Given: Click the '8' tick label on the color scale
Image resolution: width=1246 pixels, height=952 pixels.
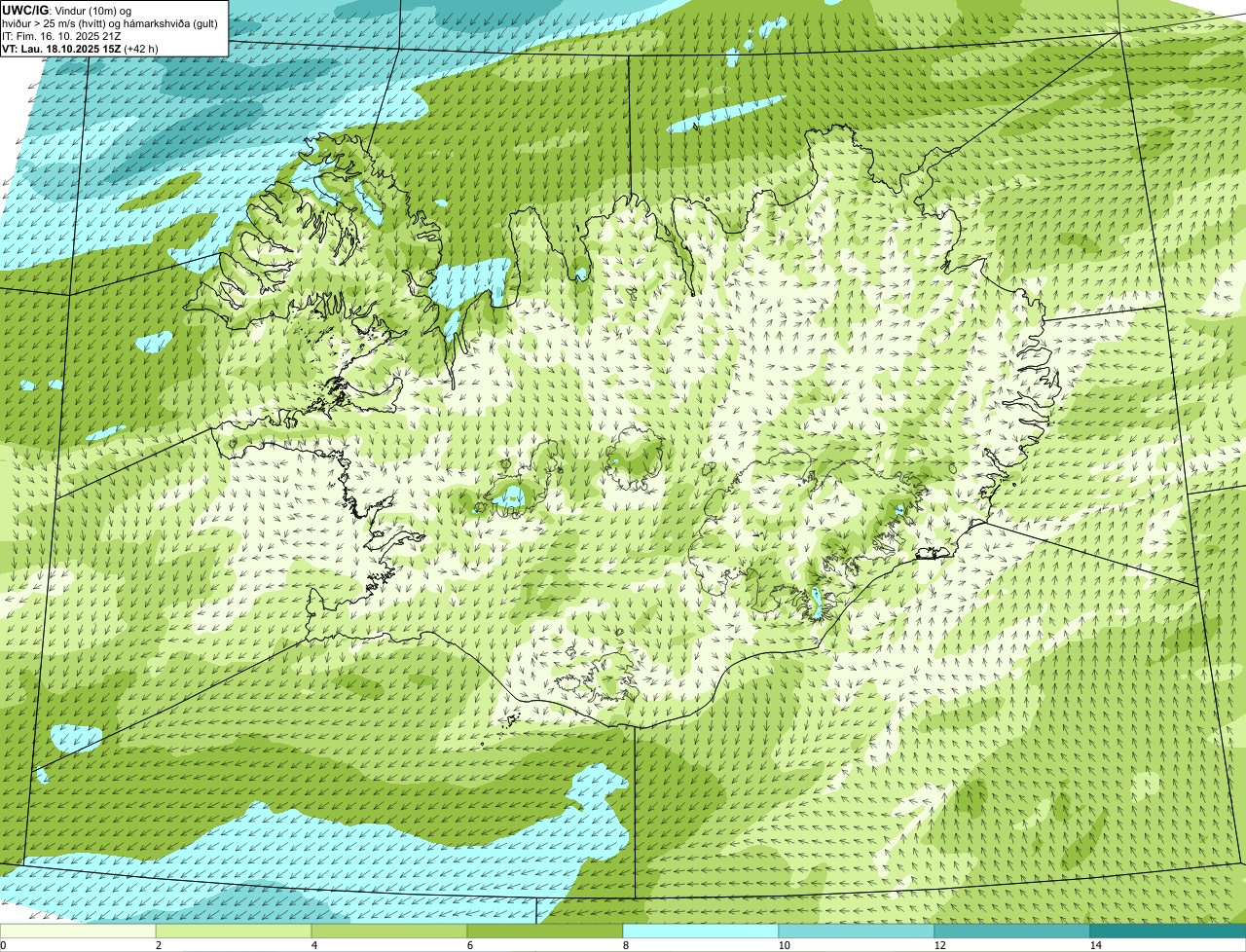Looking at the screenshot, I should coord(626,945).
